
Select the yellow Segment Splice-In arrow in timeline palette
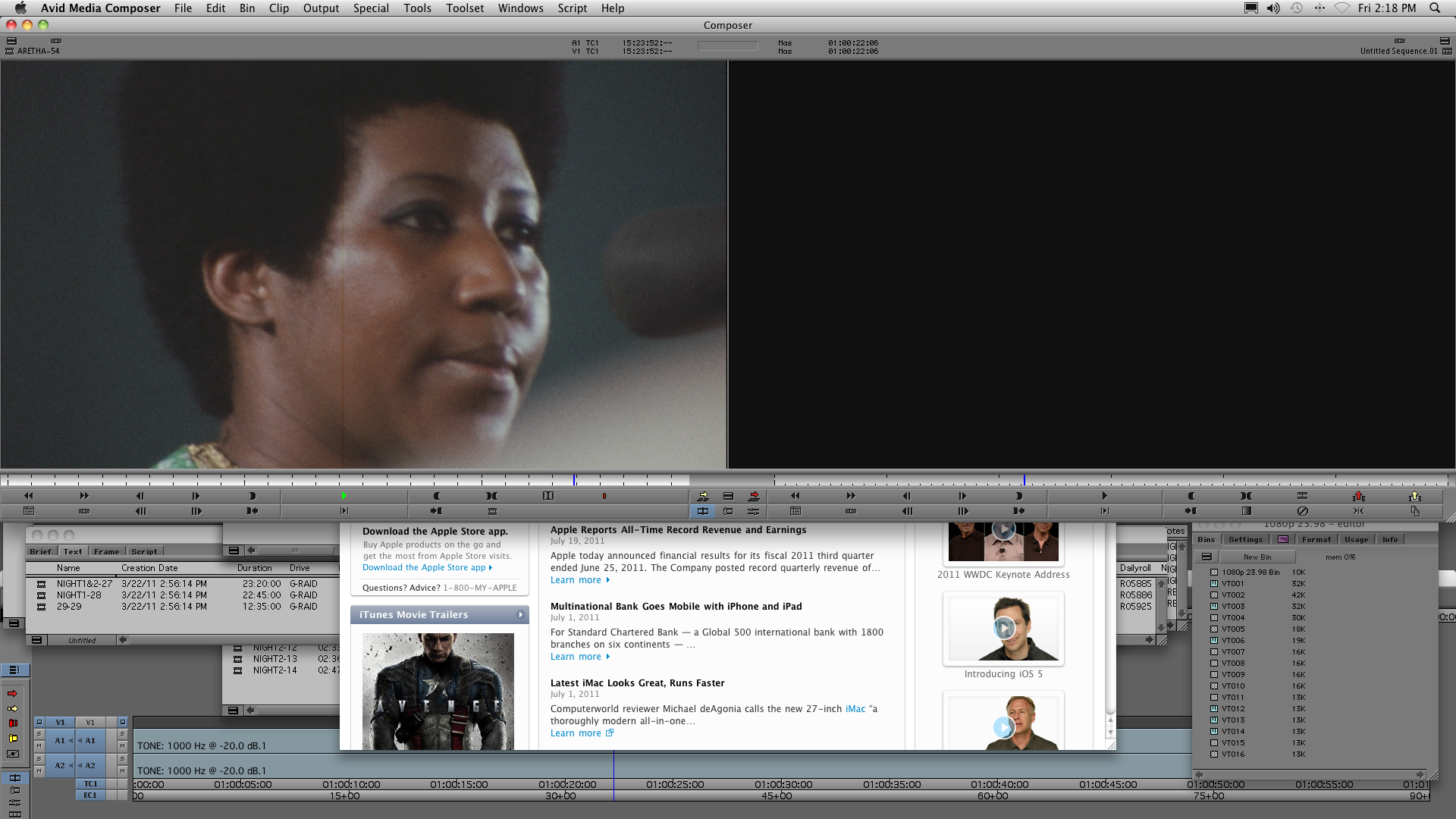coord(13,708)
